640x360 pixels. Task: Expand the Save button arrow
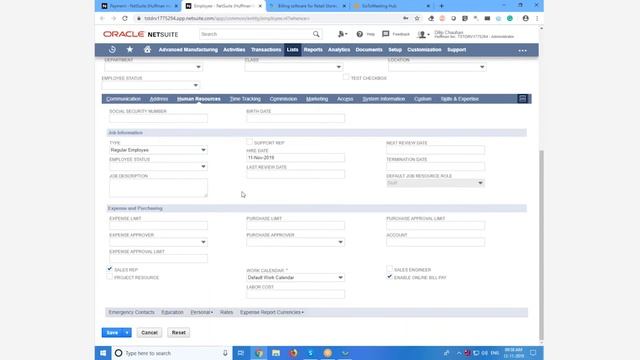127,333
